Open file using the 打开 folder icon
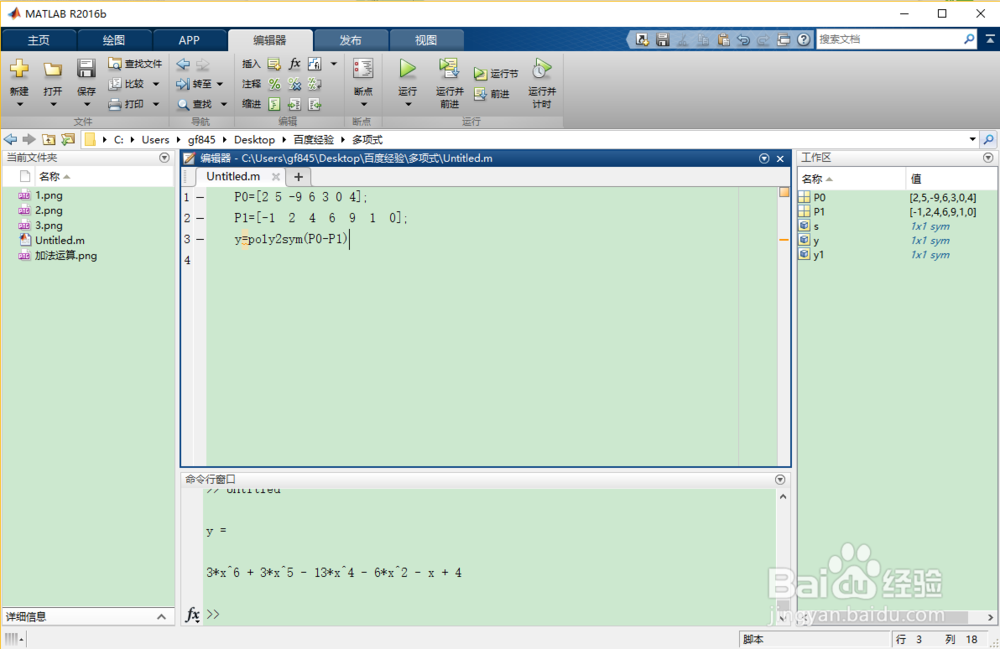Viewport: 1000px width, 649px height. [52, 69]
